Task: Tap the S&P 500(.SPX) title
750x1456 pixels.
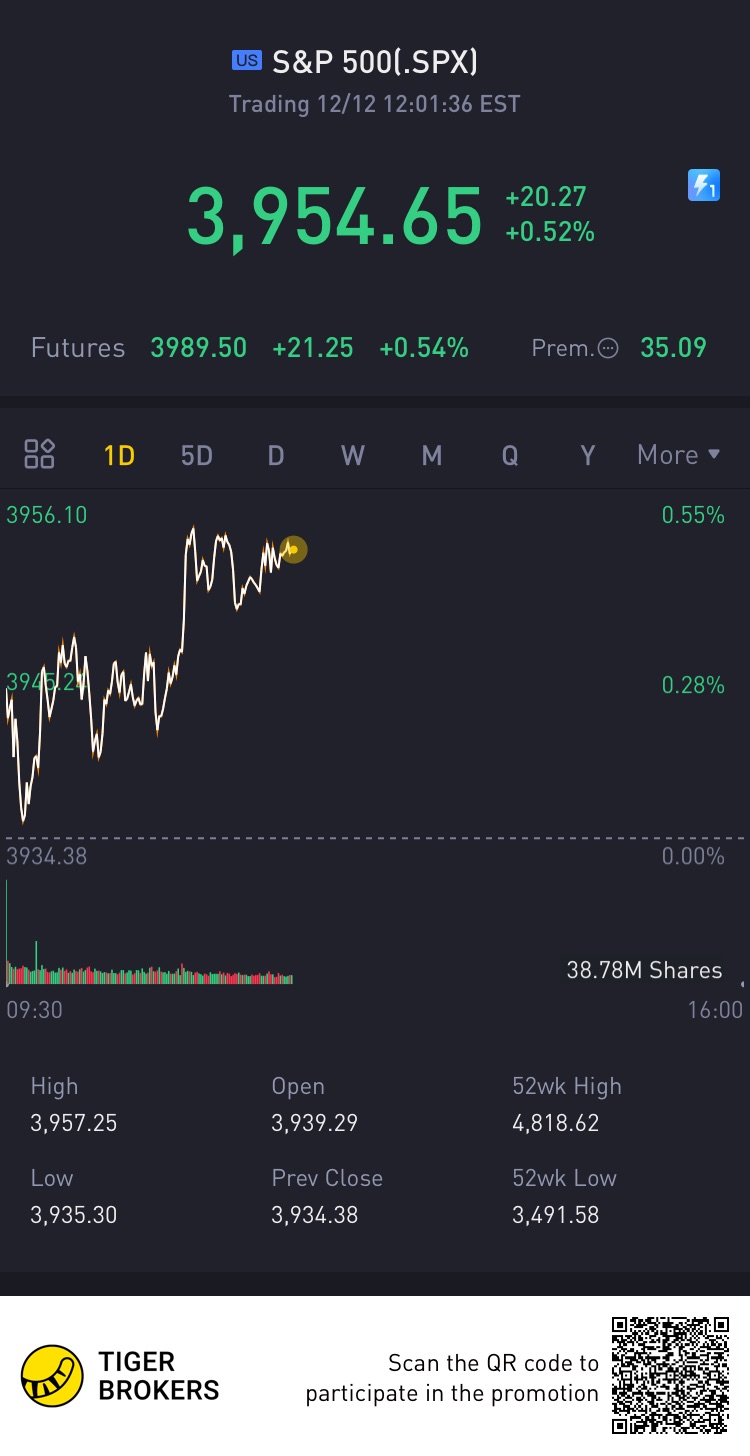Action: (374, 62)
